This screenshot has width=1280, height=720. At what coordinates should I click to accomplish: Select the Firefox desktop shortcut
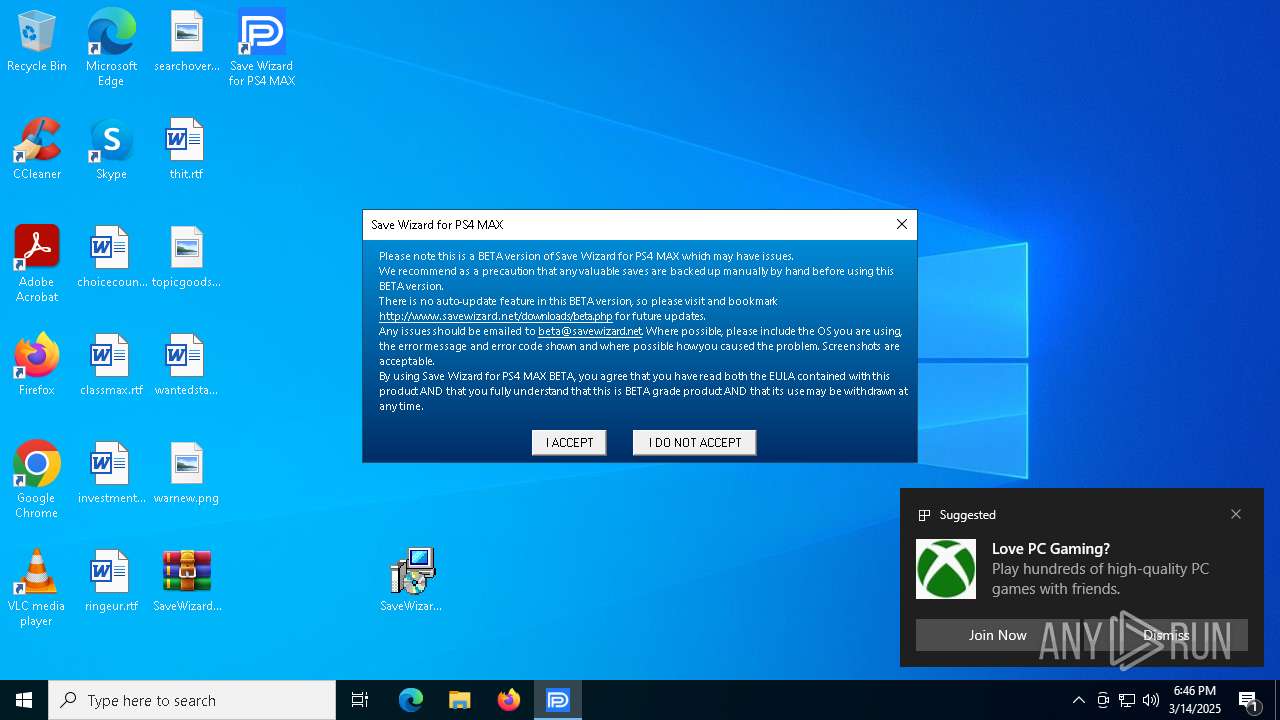[x=37, y=366]
